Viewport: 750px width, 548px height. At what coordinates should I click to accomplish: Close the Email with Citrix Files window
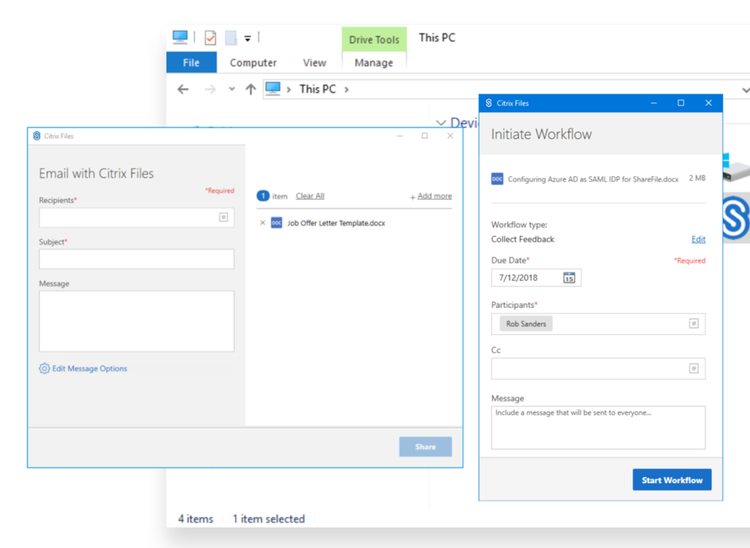(x=450, y=136)
